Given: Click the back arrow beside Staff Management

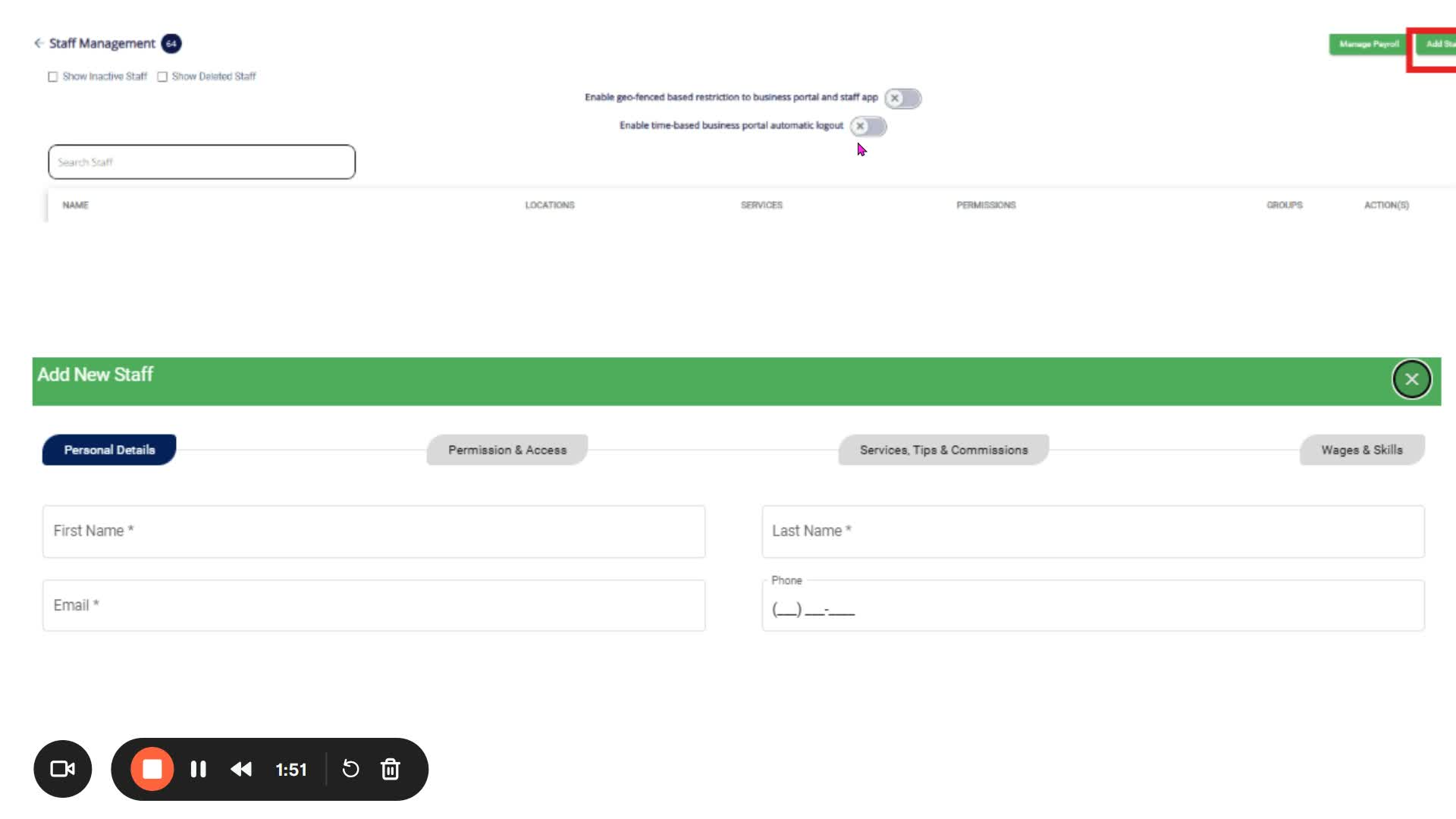Looking at the screenshot, I should [x=38, y=43].
